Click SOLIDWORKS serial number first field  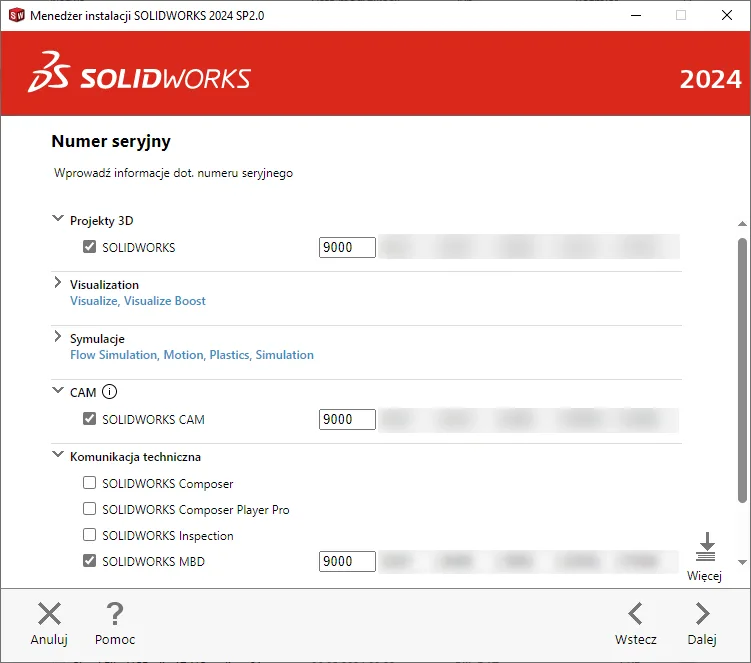click(347, 248)
